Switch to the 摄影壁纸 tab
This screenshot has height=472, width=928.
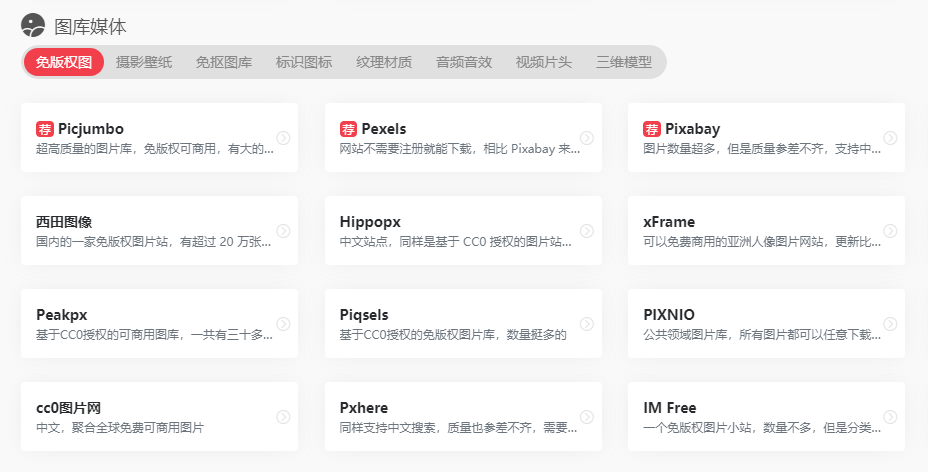click(144, 62)
